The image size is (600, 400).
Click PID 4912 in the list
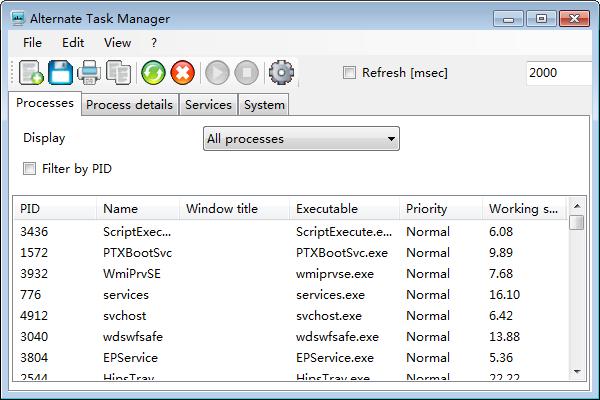pyautogui.click(x=34, y=316)
